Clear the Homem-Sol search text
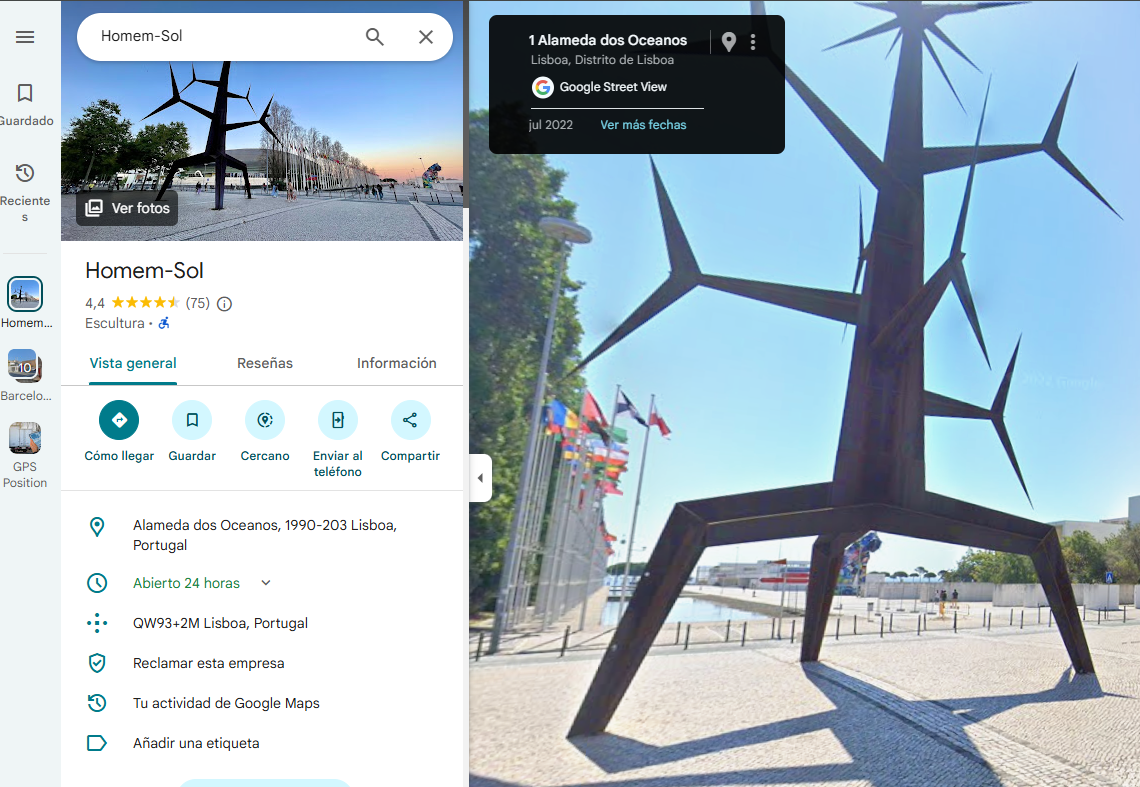 pyautogui.click(x=426, y=36)
